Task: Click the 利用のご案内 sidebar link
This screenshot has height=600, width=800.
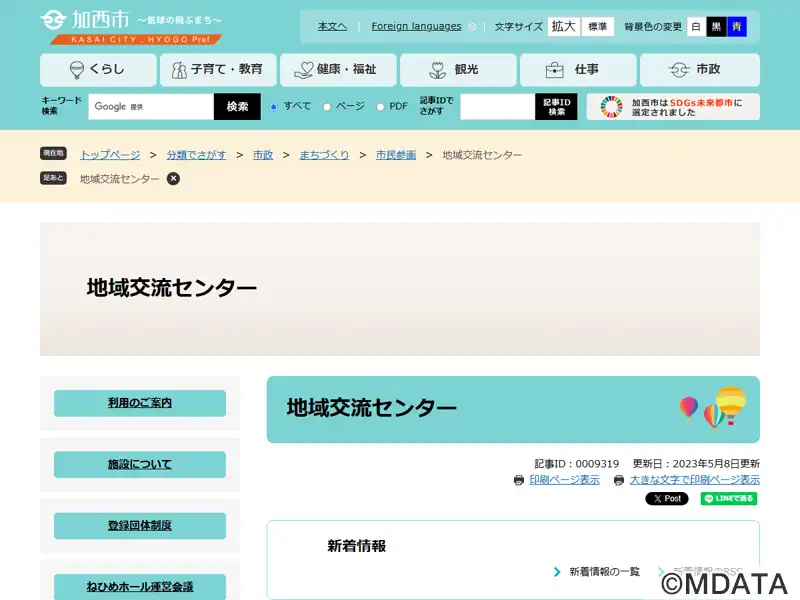Action: pos(140,403)
